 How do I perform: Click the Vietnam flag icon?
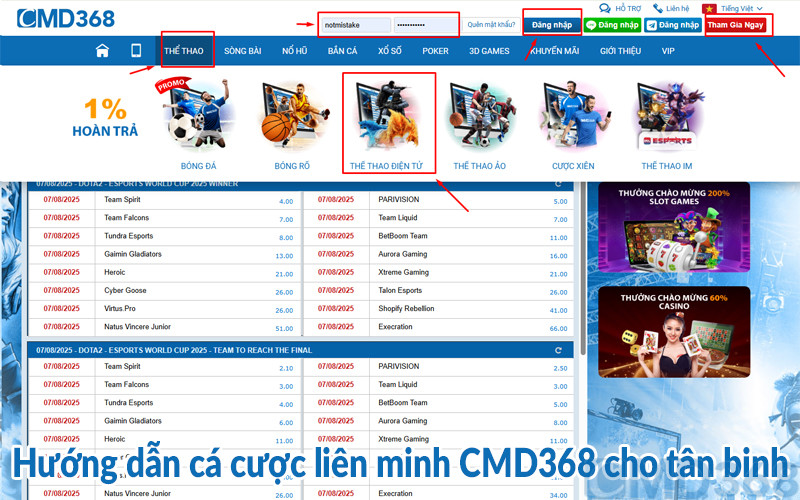coord(709,9)
